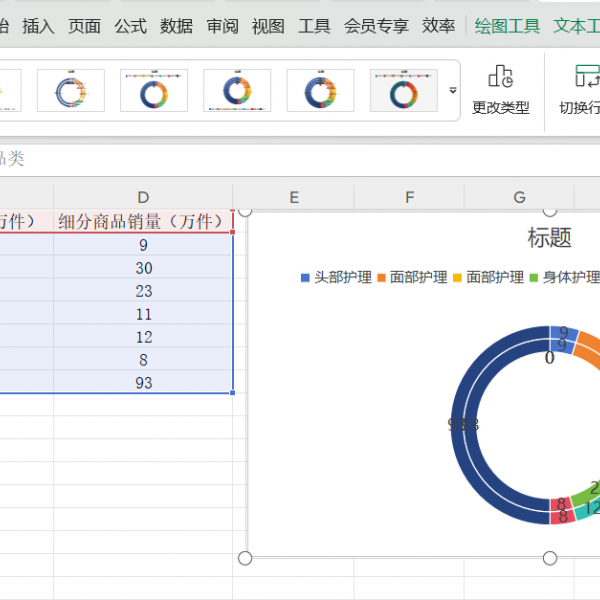Click the chart's bottom-left resize handle

pyautogui.click(x=245, y=558)
